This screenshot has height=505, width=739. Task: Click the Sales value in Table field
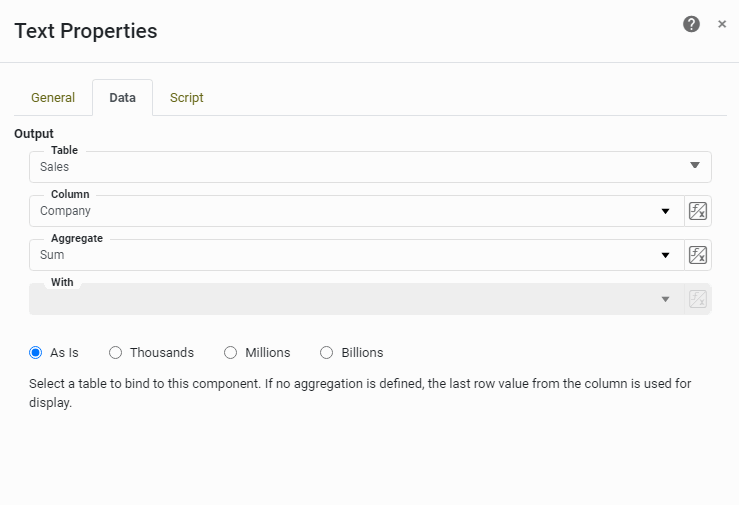click(x=55, y=167)
